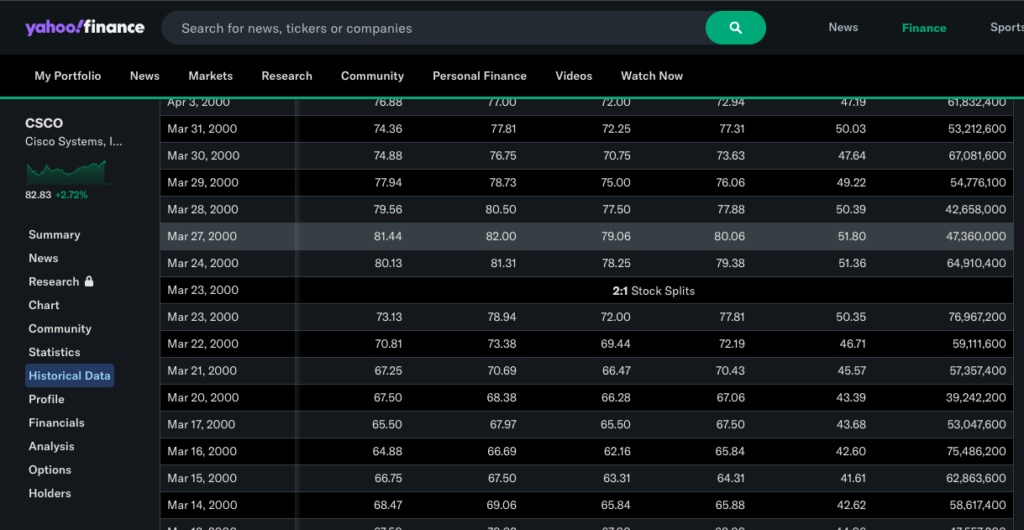Image resolution: width=1024 pixels, height=530 pixels.
Task: Select Statistics in the sidebar
Action: tap(54, 352)
